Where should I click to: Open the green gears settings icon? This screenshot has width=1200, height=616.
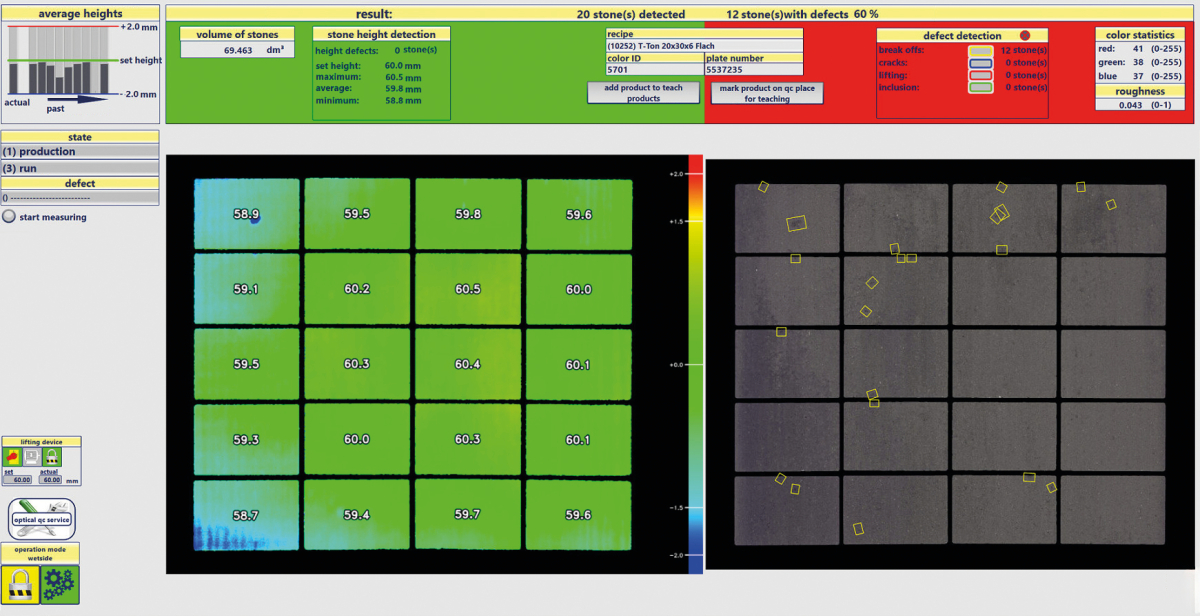tap(60, 584)
